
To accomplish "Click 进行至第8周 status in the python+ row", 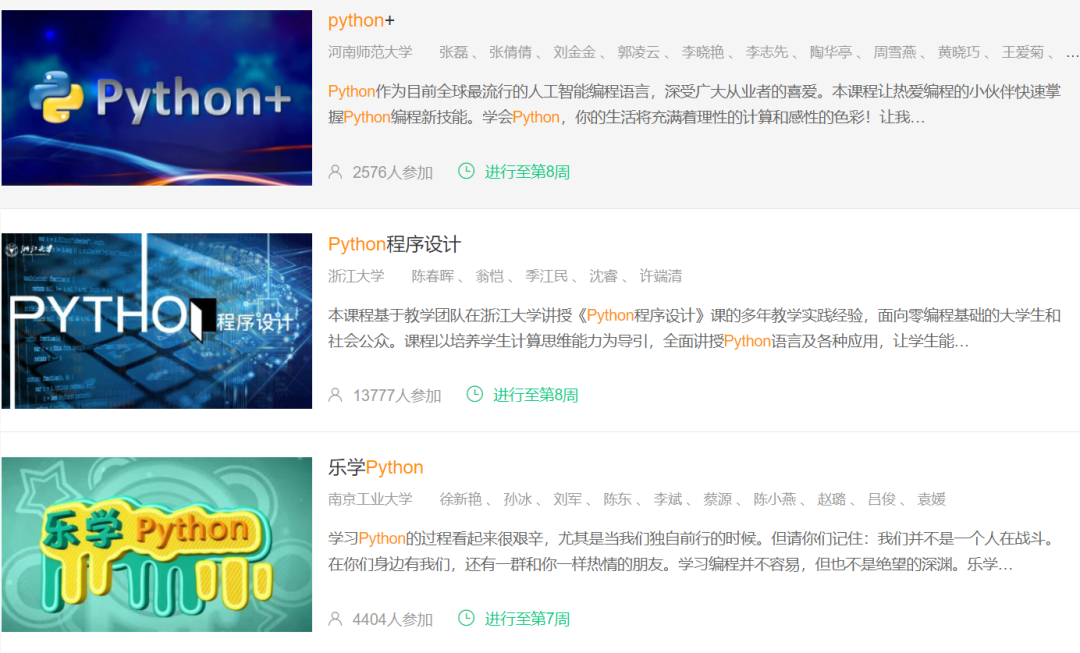I will point(527,172).
